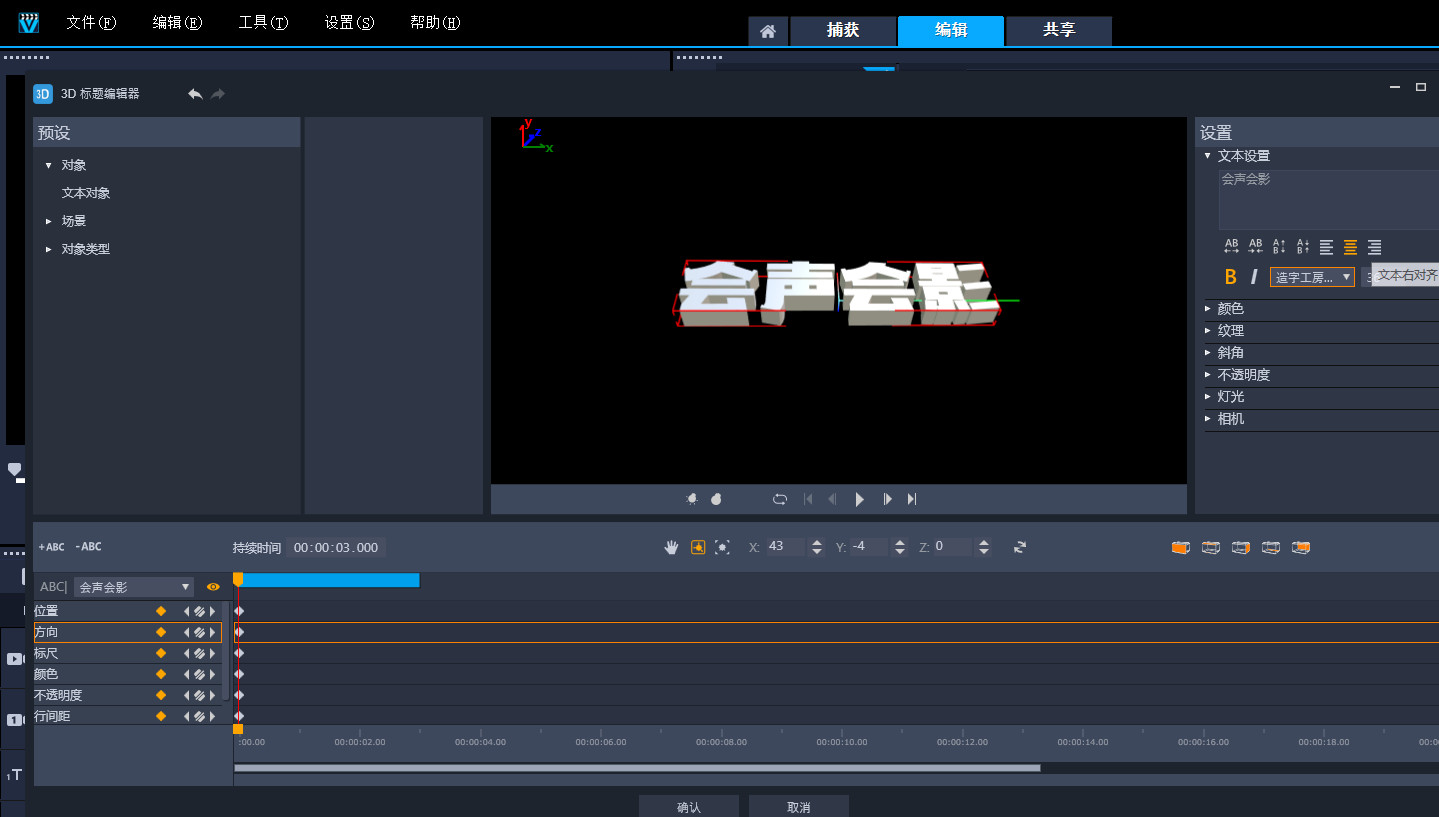This screenshot has width=1439, height=817.
Task: Switch to the 共享 tab
Action: tap(1059, 30)
